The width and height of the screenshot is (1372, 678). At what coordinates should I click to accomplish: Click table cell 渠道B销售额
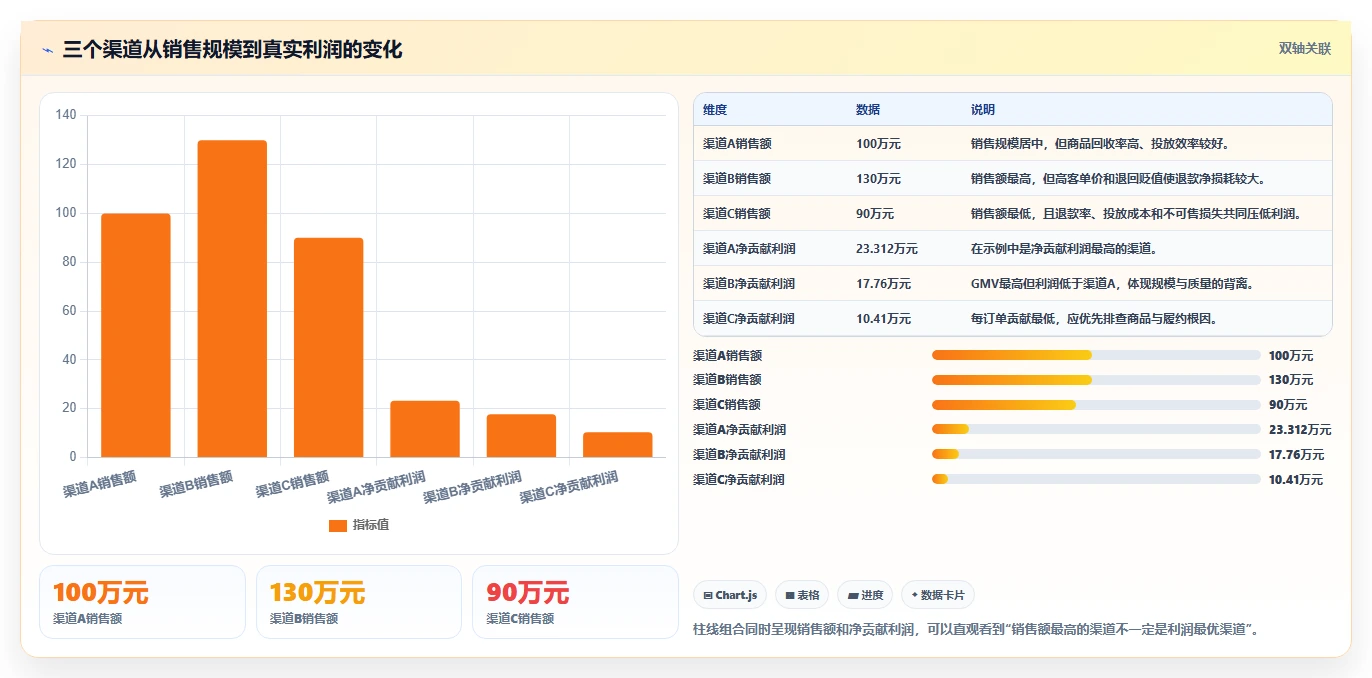point(737,179)
